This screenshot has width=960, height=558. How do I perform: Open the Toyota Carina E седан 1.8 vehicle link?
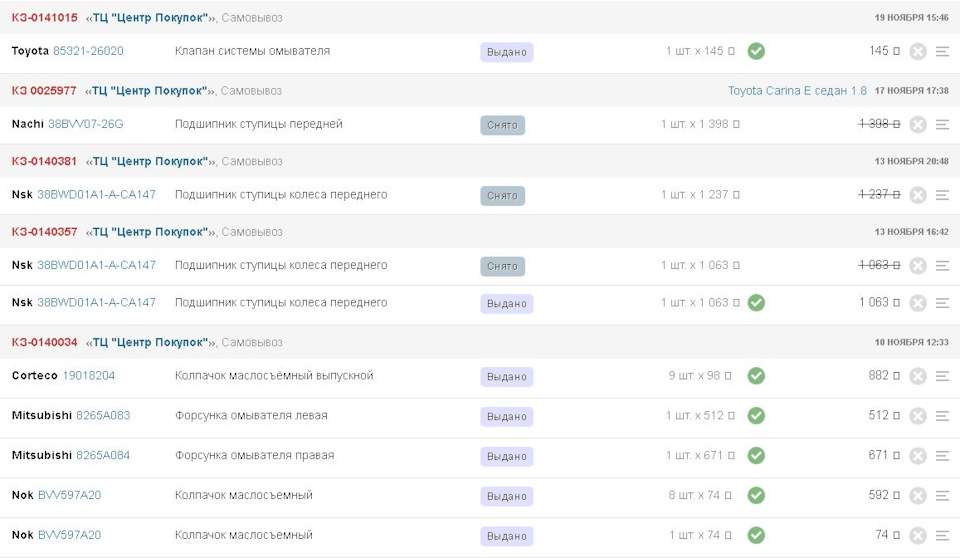point(797,91)
